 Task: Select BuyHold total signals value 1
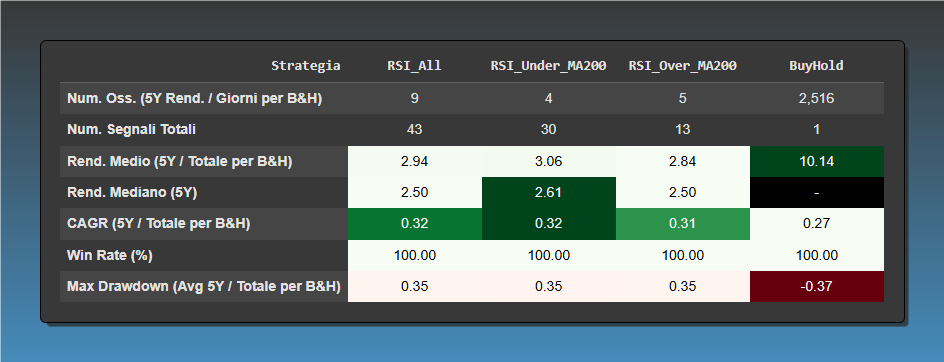pos(817,130)
